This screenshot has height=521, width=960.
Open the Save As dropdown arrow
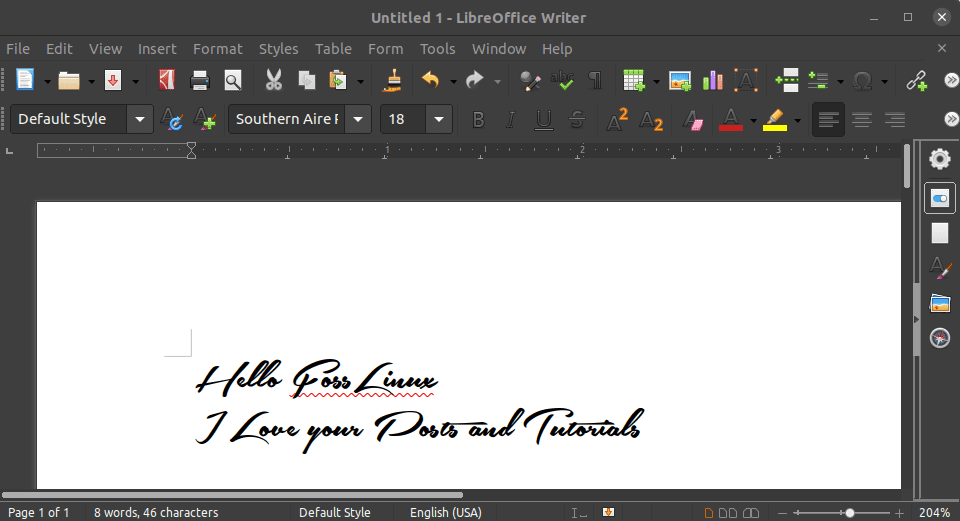[x=135, y=81]
